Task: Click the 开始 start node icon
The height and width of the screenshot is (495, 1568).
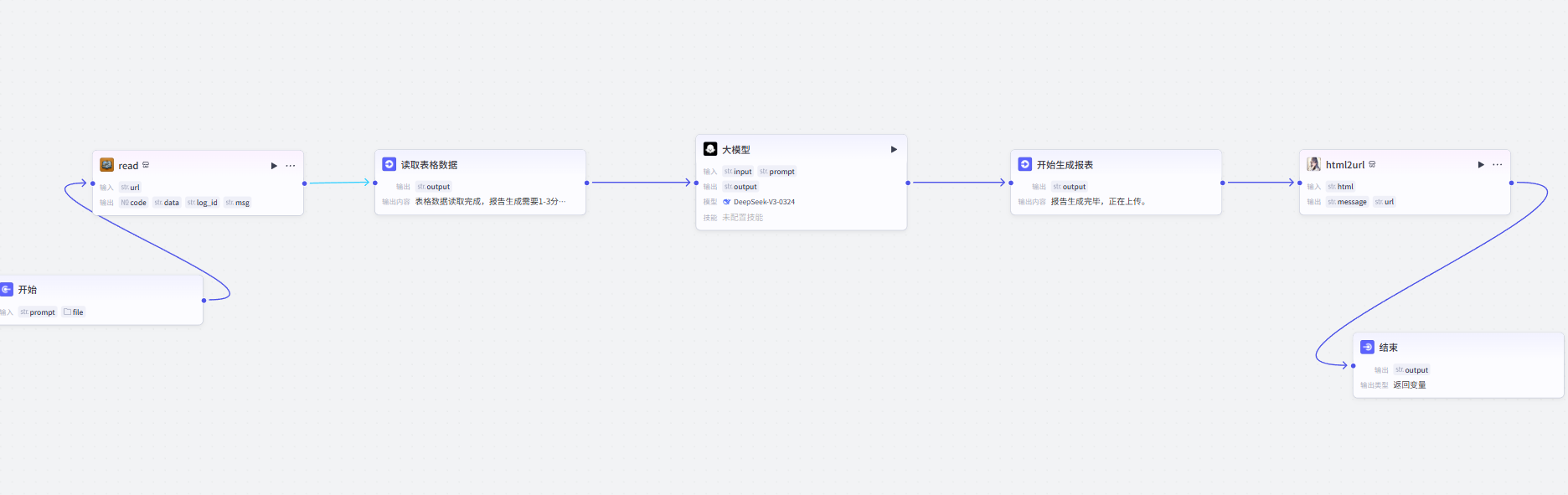Action: pos(7,289)
